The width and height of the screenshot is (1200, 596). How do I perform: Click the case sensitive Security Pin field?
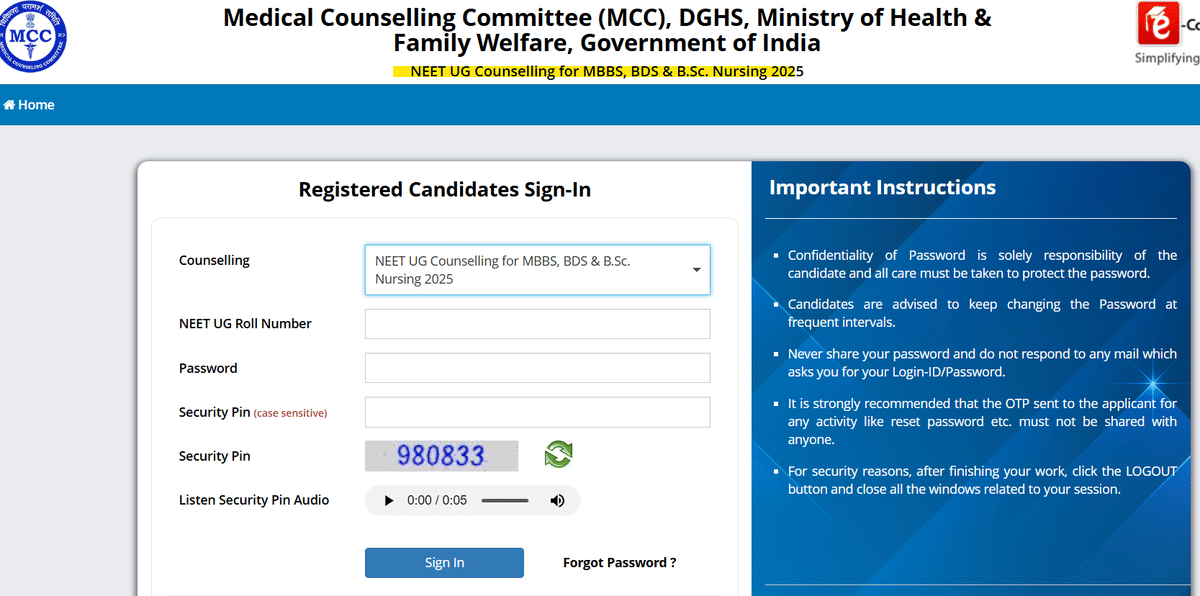point(537,411)
